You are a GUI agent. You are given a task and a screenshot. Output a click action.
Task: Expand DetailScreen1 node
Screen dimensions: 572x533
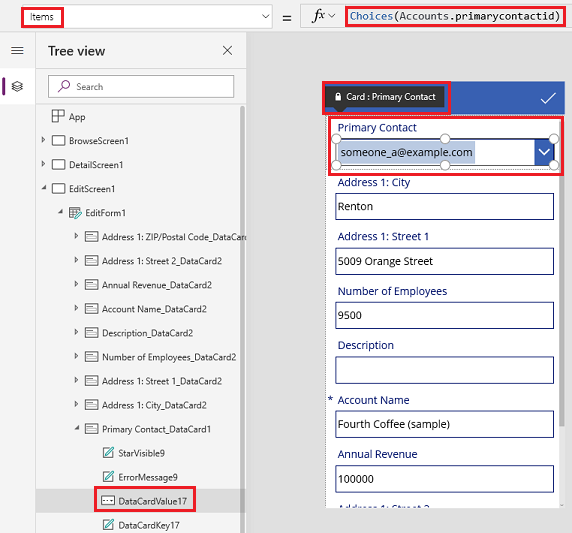43,164
